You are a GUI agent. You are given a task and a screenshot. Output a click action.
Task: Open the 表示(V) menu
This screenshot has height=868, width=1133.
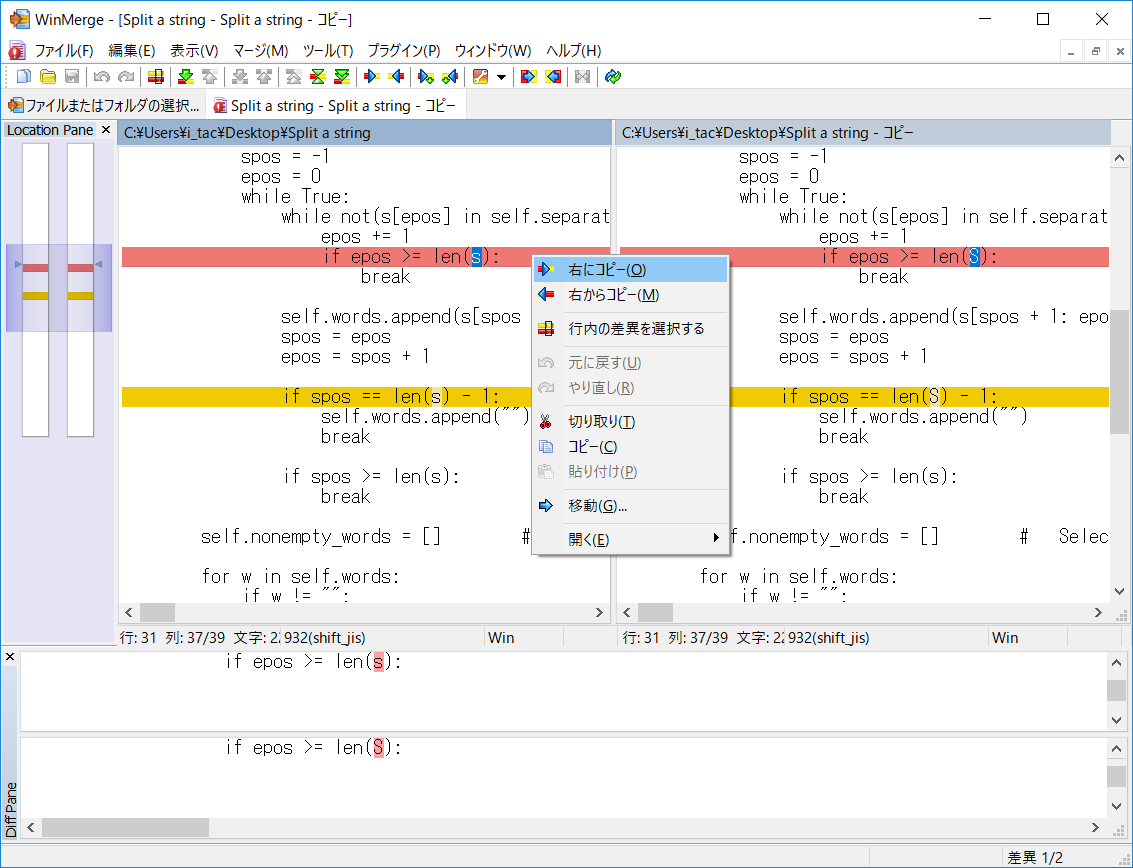coord(194,51)
